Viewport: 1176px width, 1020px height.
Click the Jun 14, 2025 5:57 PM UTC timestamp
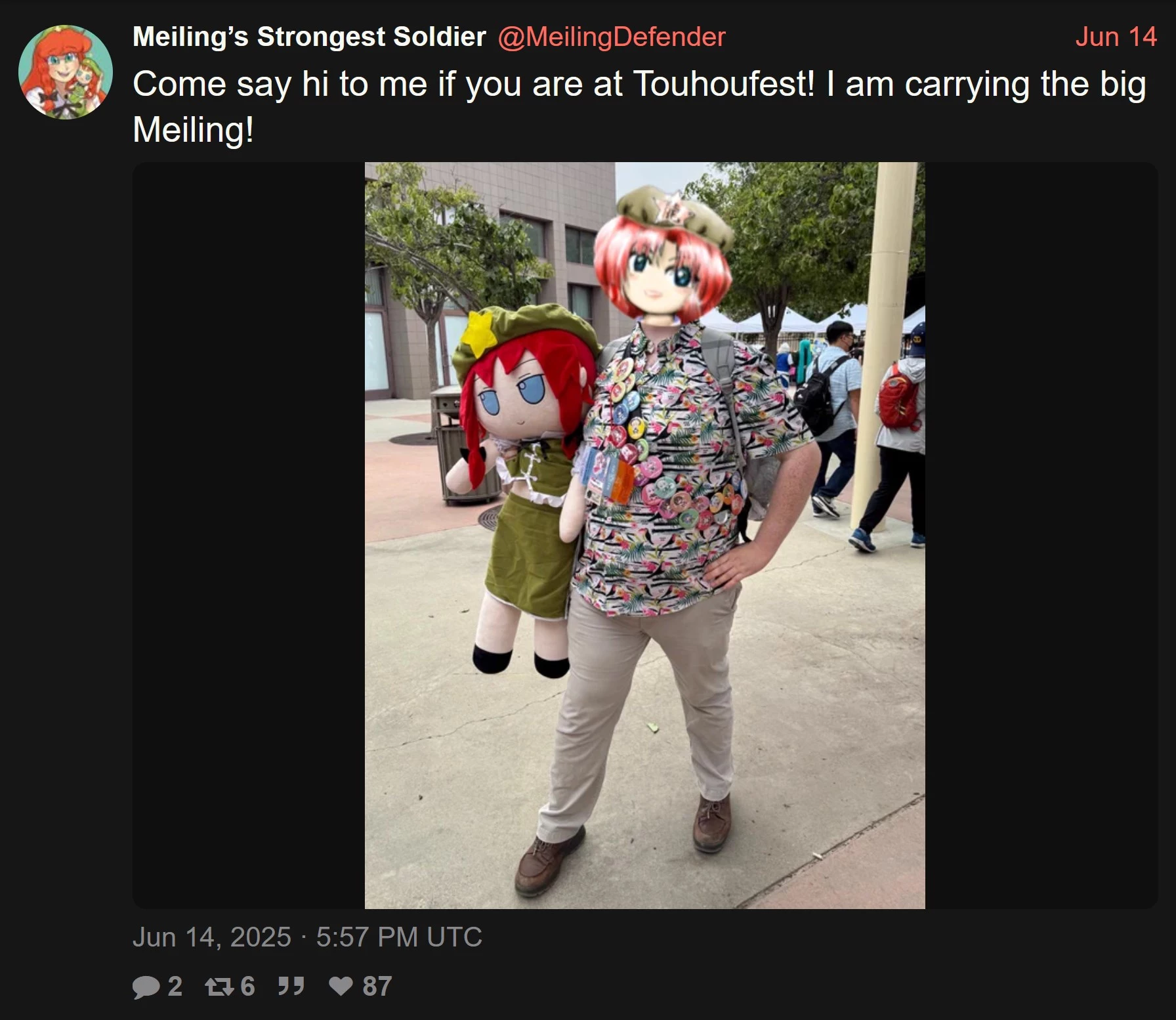pos(307,937)
